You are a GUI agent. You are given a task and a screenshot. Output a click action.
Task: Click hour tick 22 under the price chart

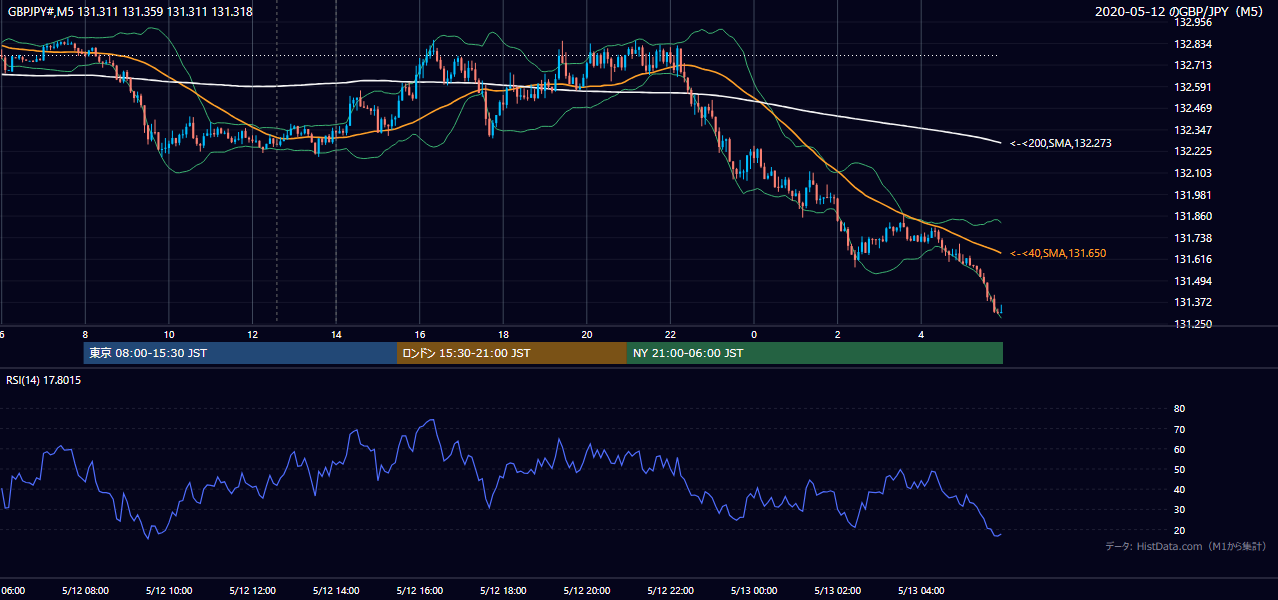tap(671, 334)
